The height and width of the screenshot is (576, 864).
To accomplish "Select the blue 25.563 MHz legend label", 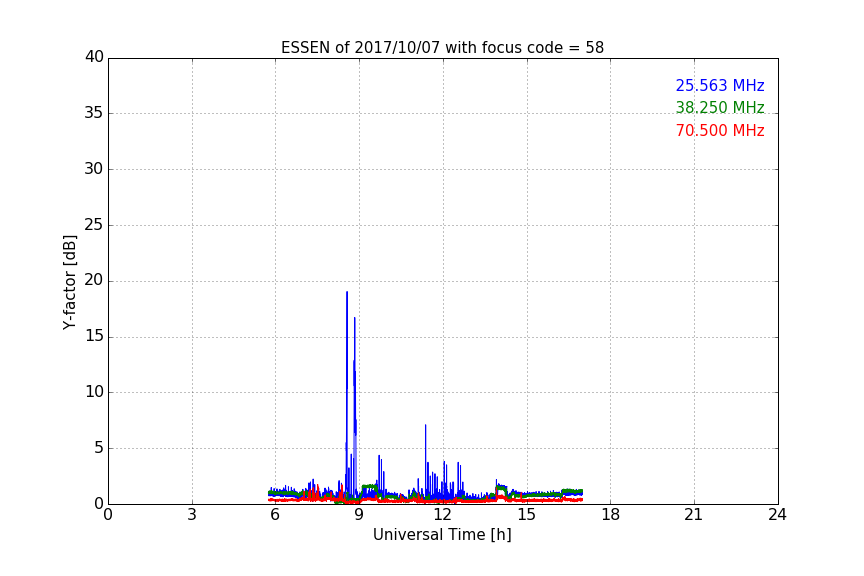I will point(720,85).
